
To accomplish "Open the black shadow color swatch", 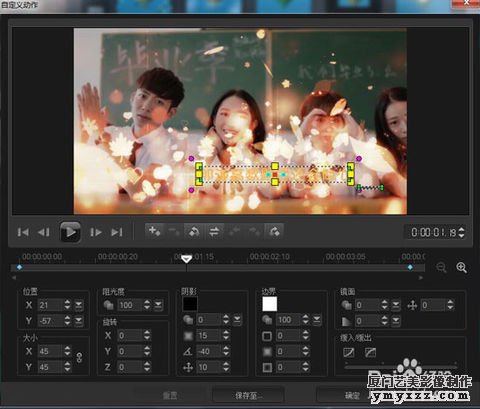I will 190,304.
